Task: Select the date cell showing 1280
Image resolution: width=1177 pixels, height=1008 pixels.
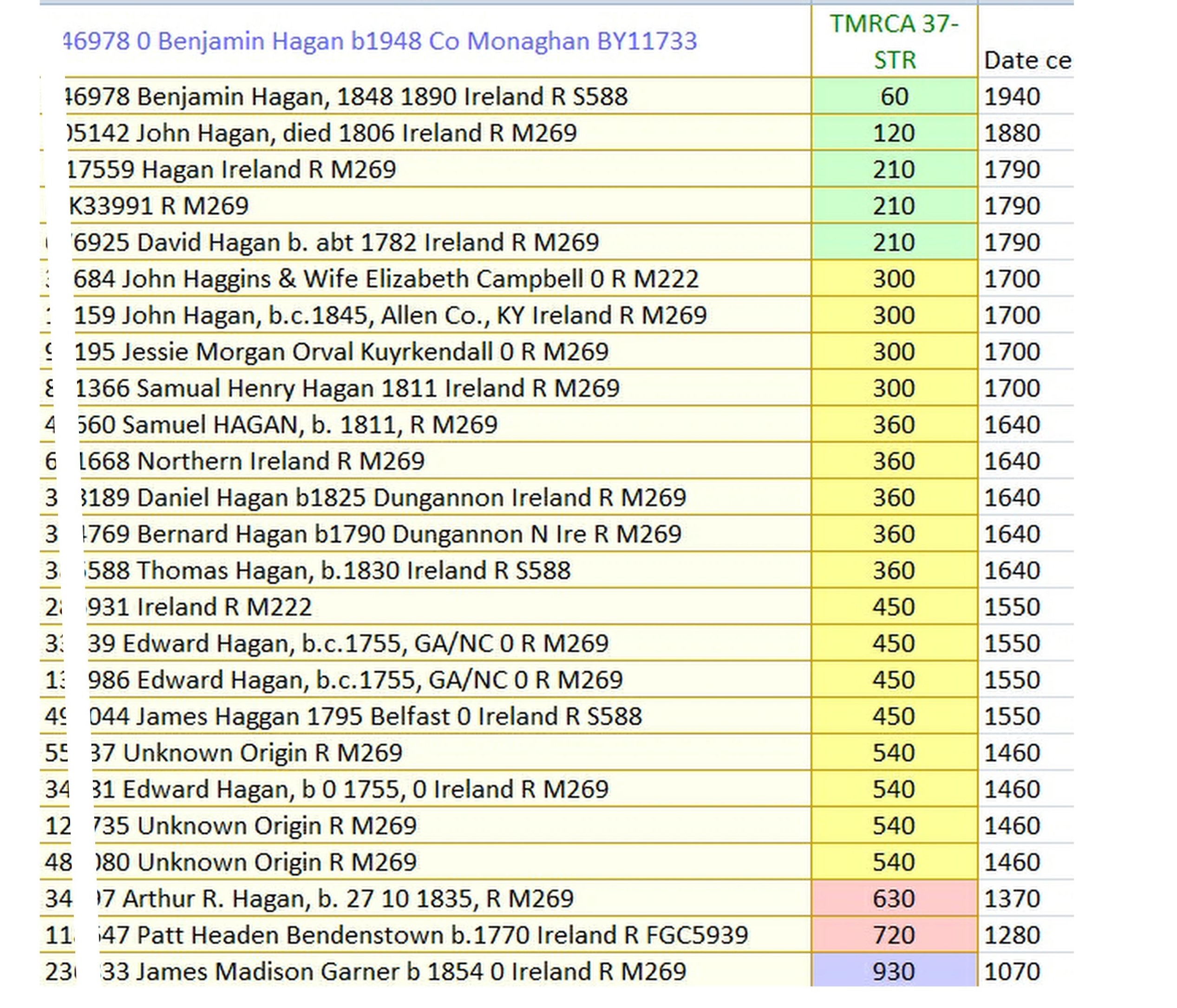Action: pos(1026,934)
